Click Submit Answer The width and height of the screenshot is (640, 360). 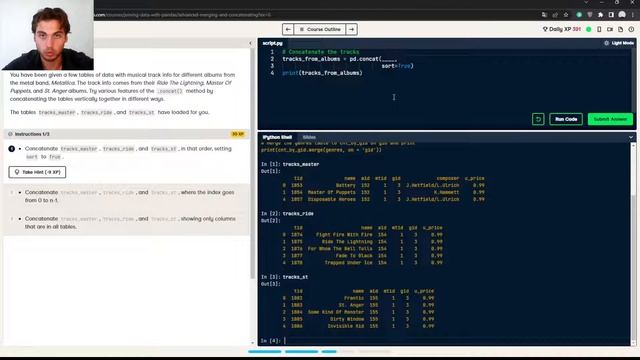(610, 119)
